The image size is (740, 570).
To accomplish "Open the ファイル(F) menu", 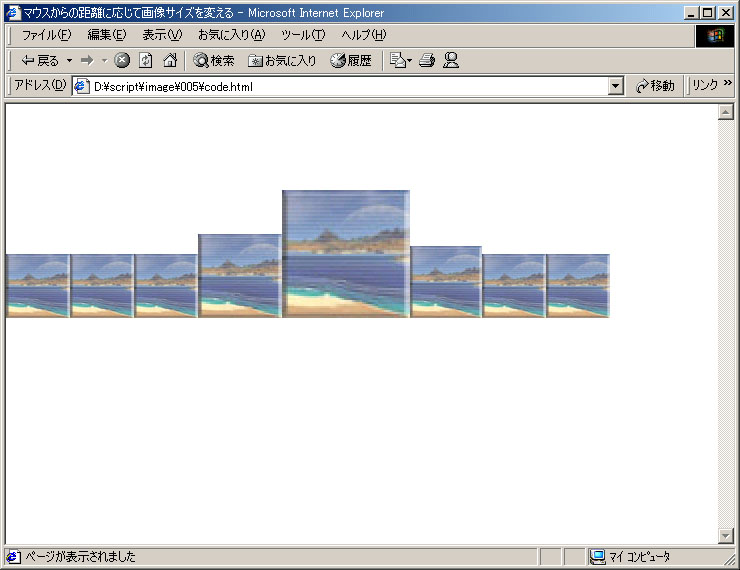I will (x=46, y=35).
